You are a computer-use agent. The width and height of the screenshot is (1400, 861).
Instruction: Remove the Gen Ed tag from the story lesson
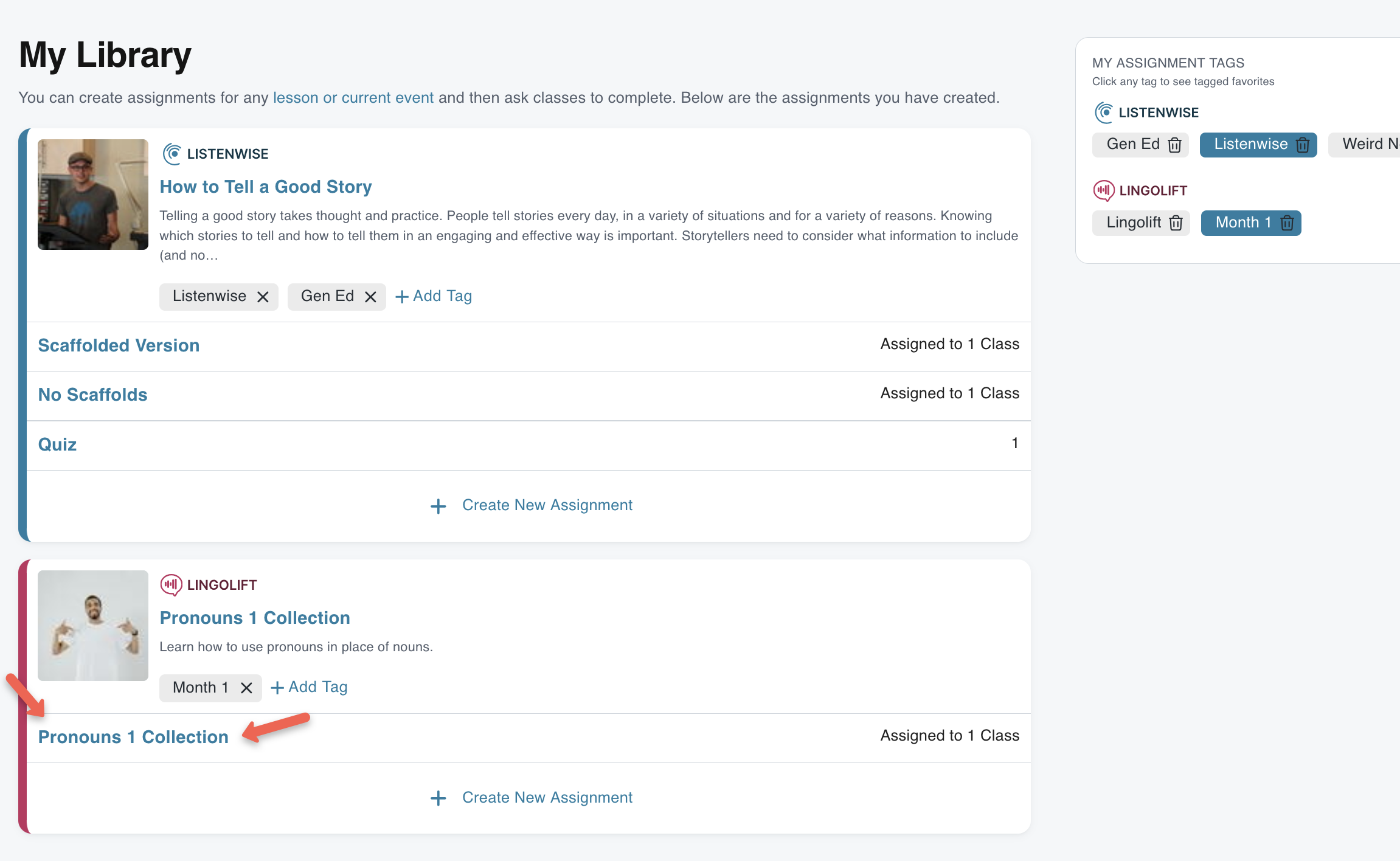pos(370,297)
